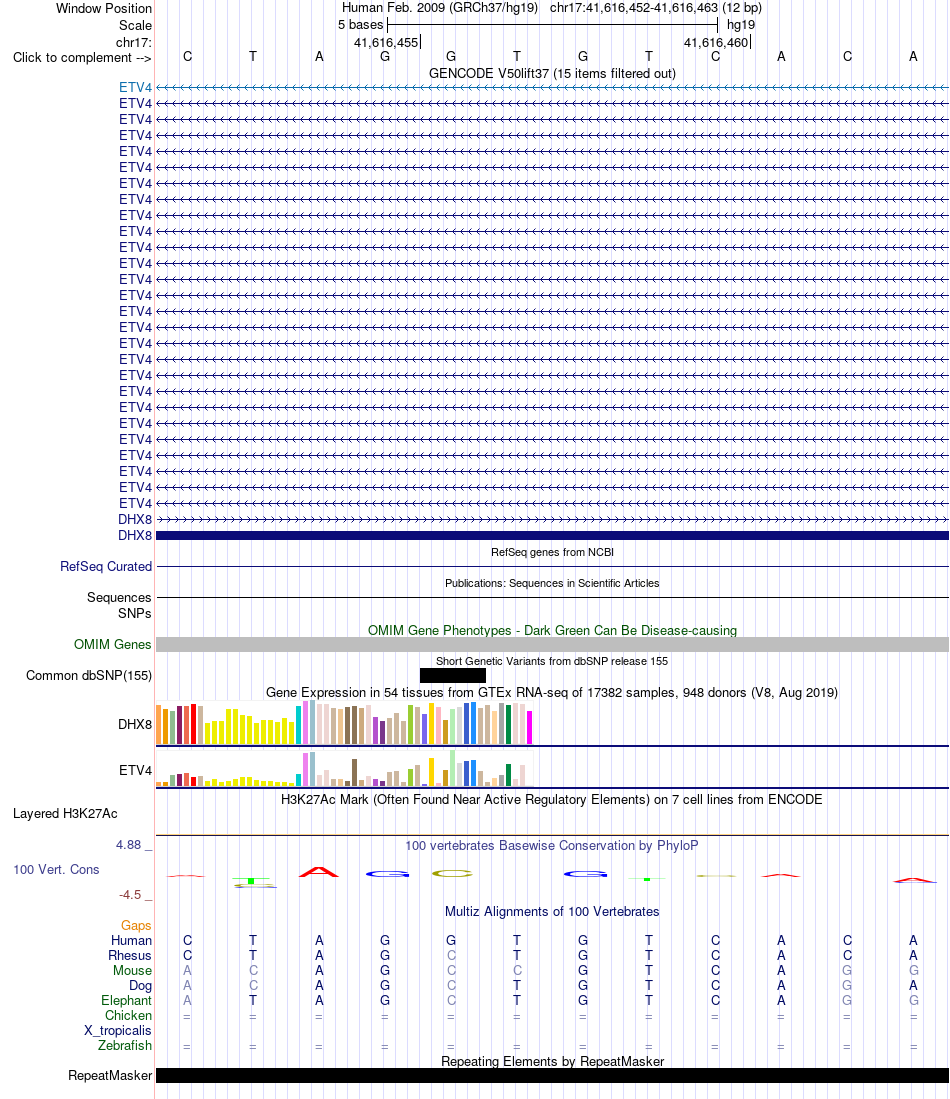Image resolution: width=950 pixels, height=1099 pixels.
Task: Click the 100 Vert. Cons track label
Action: pos(56,869)
